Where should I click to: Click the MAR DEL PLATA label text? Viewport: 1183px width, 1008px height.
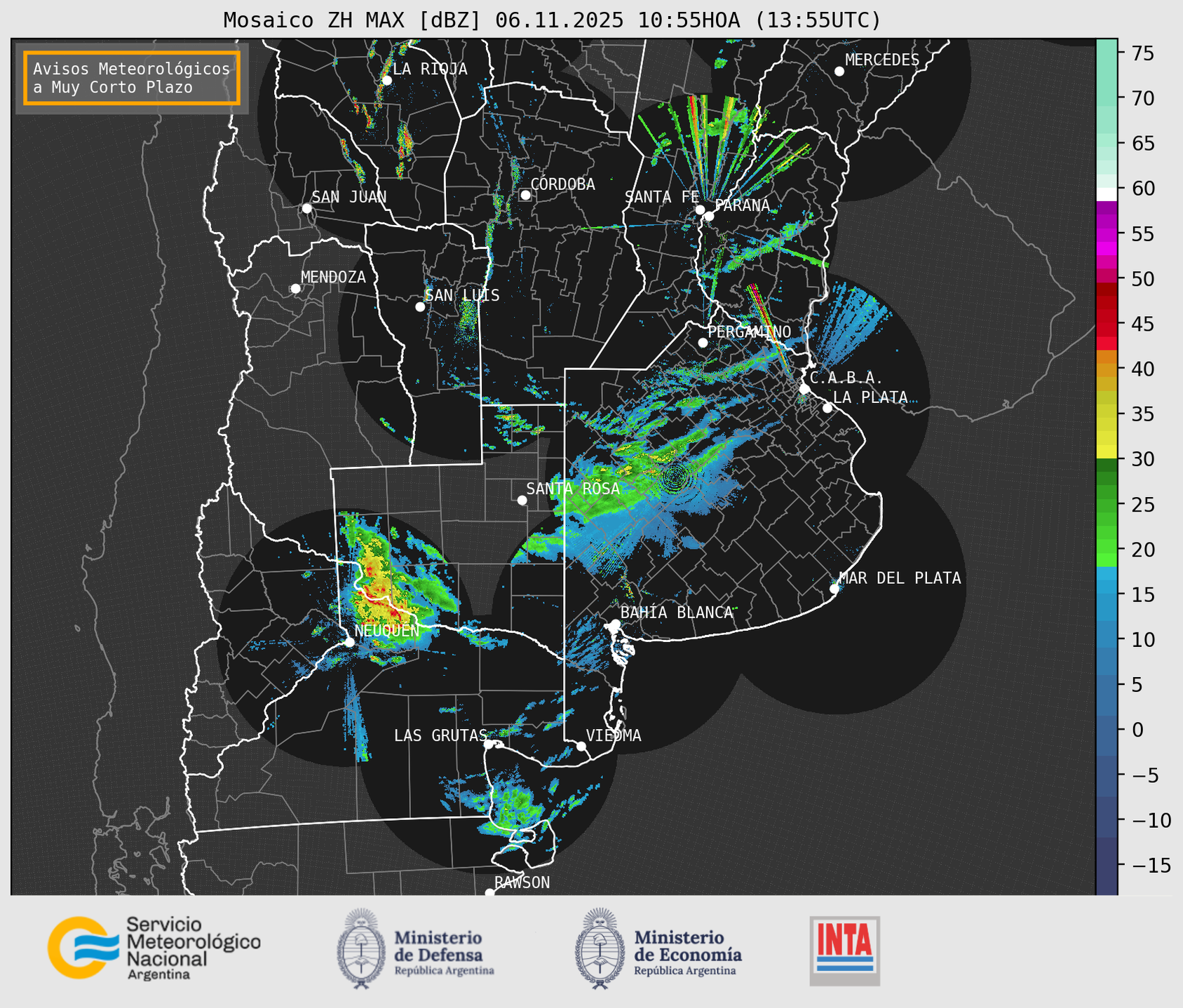900,578
